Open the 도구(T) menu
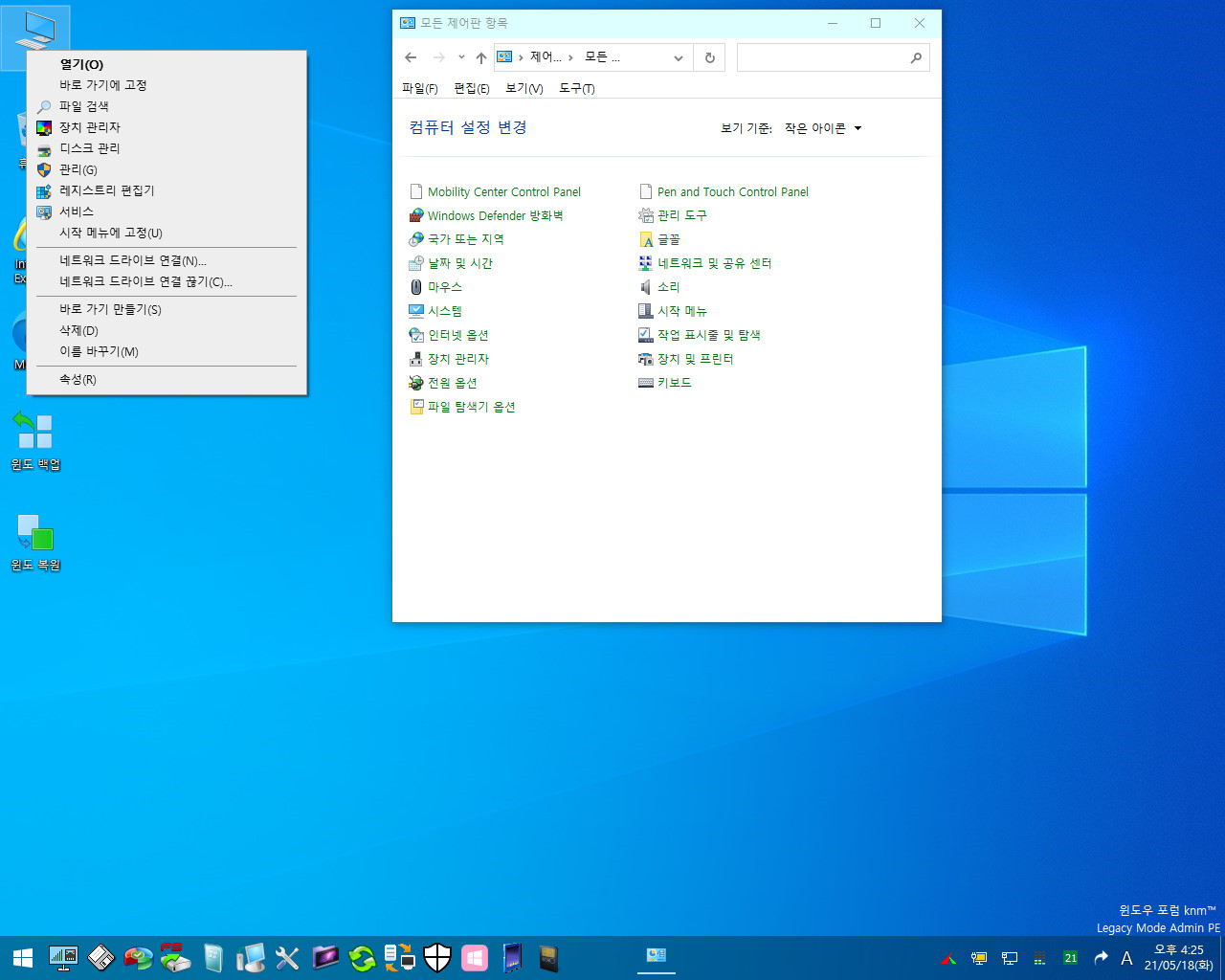Screen dimensions: 1225x980 577,88
